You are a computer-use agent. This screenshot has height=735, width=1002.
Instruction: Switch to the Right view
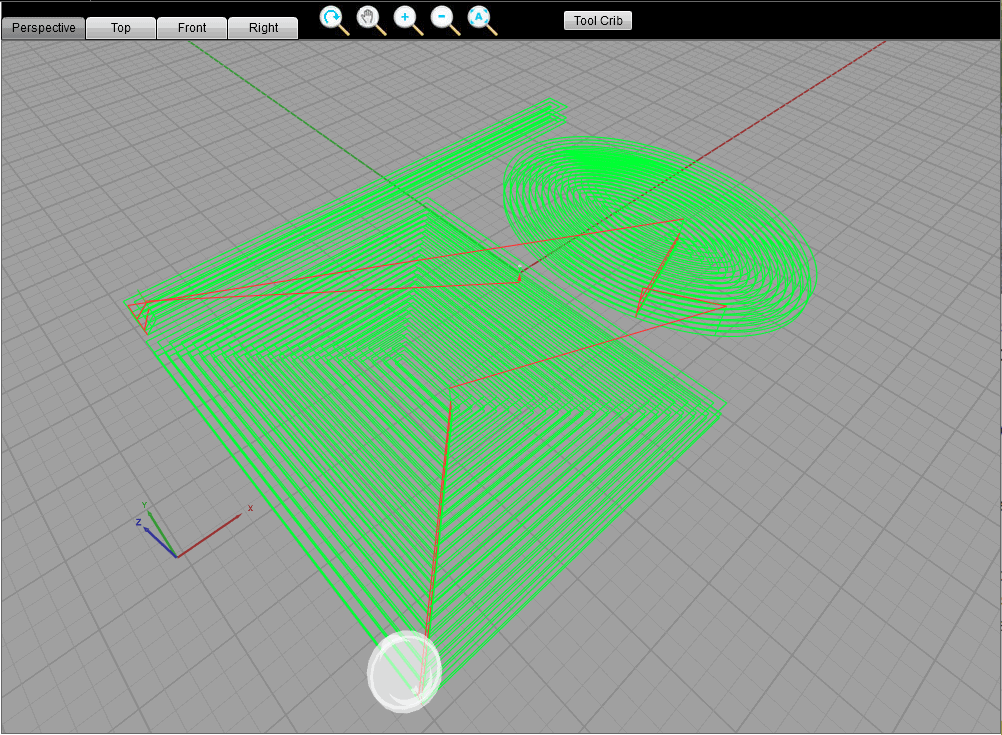pyautogui.click(x=262, y=27)
